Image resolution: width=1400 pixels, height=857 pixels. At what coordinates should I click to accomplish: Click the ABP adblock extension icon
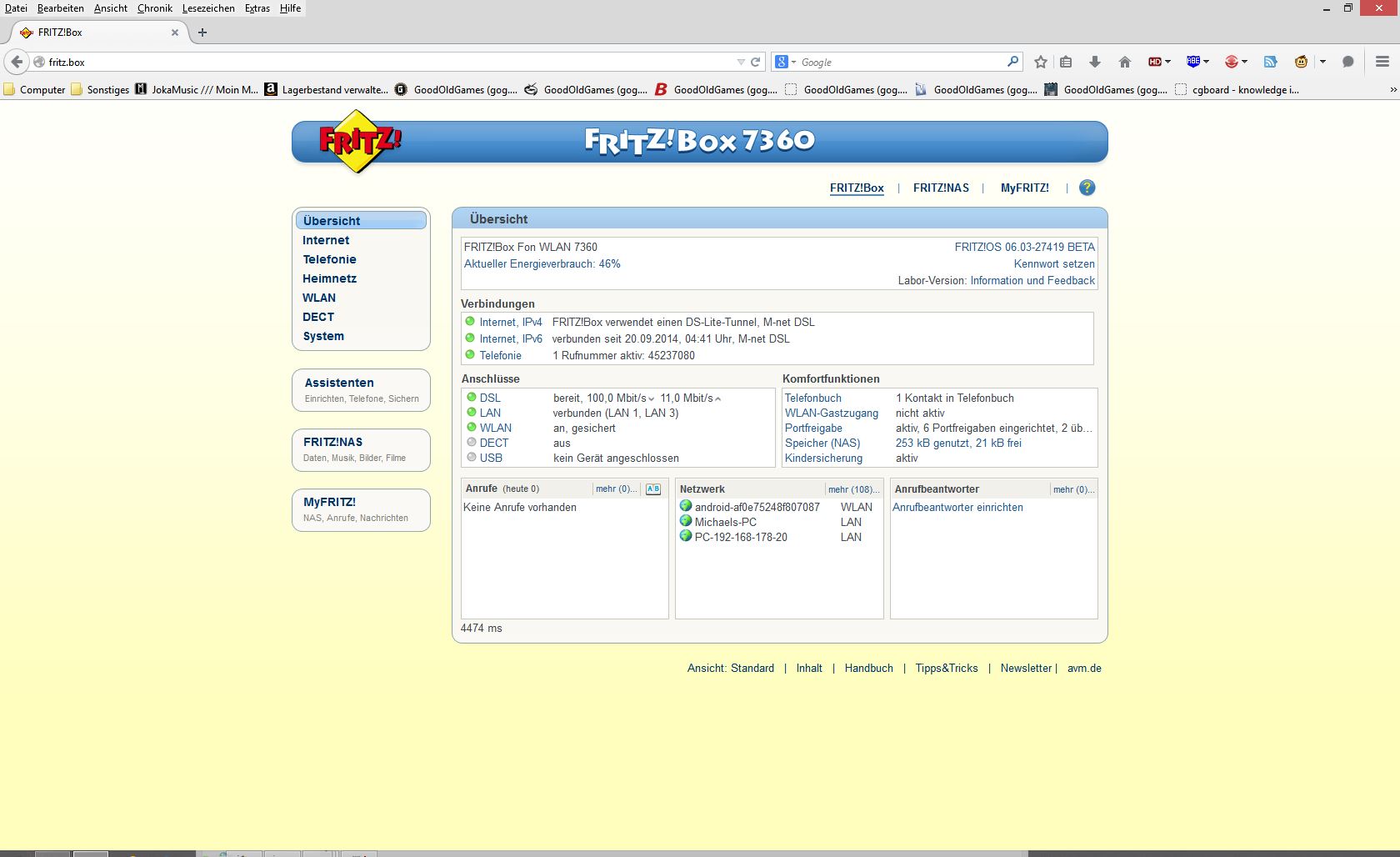tap(1193, 62)
